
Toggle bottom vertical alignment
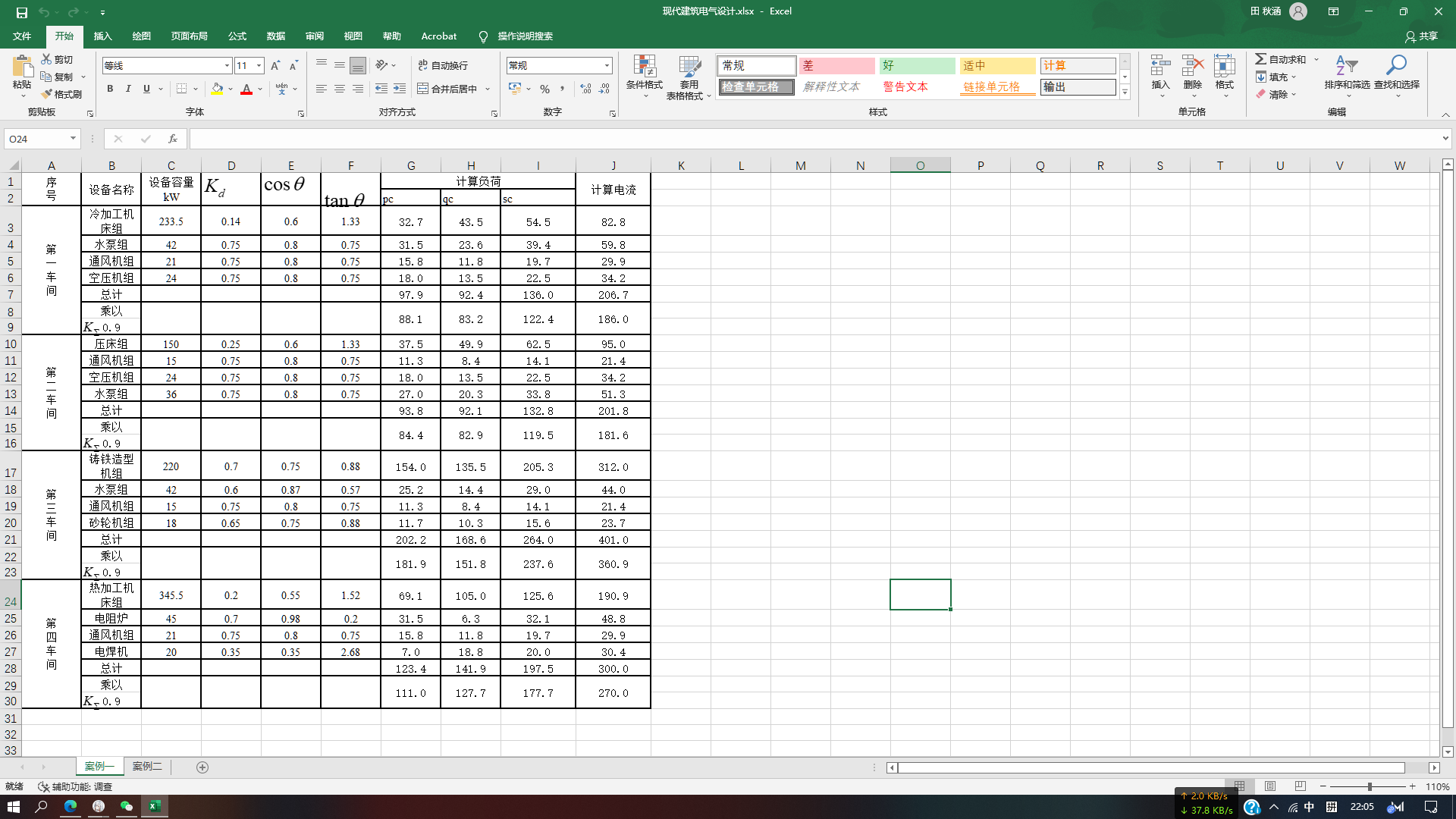coord(358,65)
